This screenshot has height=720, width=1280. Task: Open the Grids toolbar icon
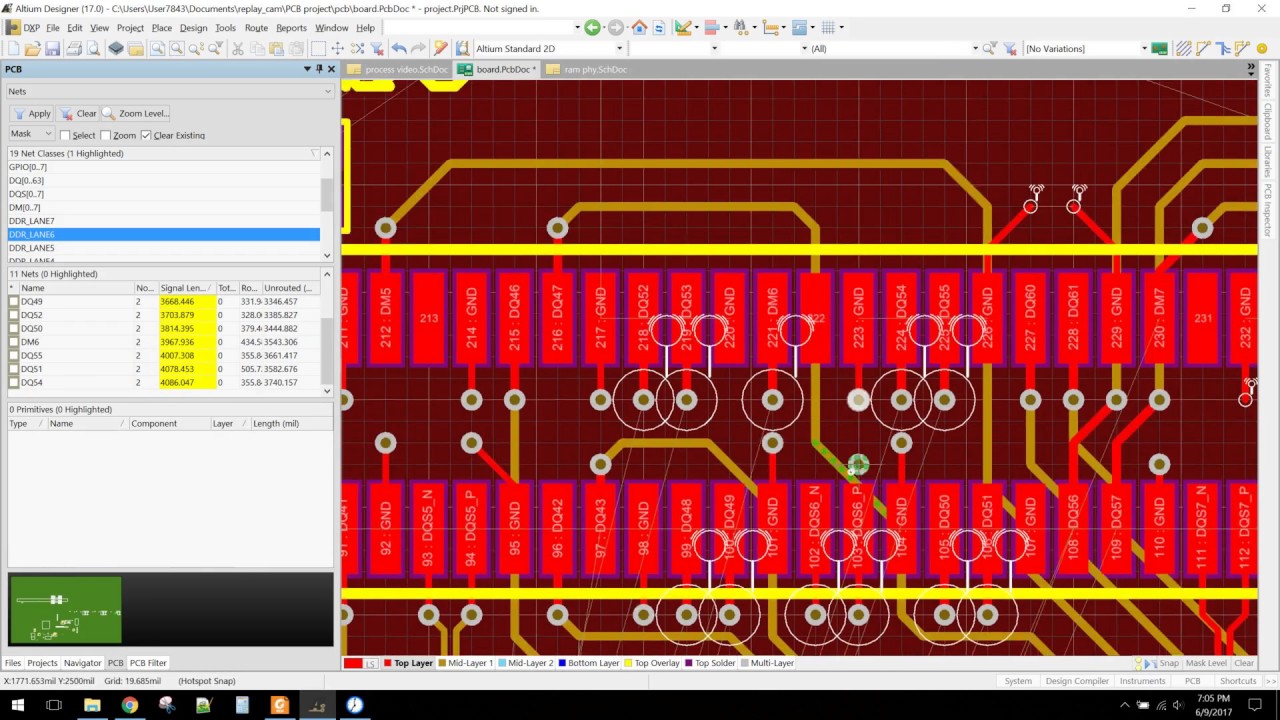coord(827,28)
